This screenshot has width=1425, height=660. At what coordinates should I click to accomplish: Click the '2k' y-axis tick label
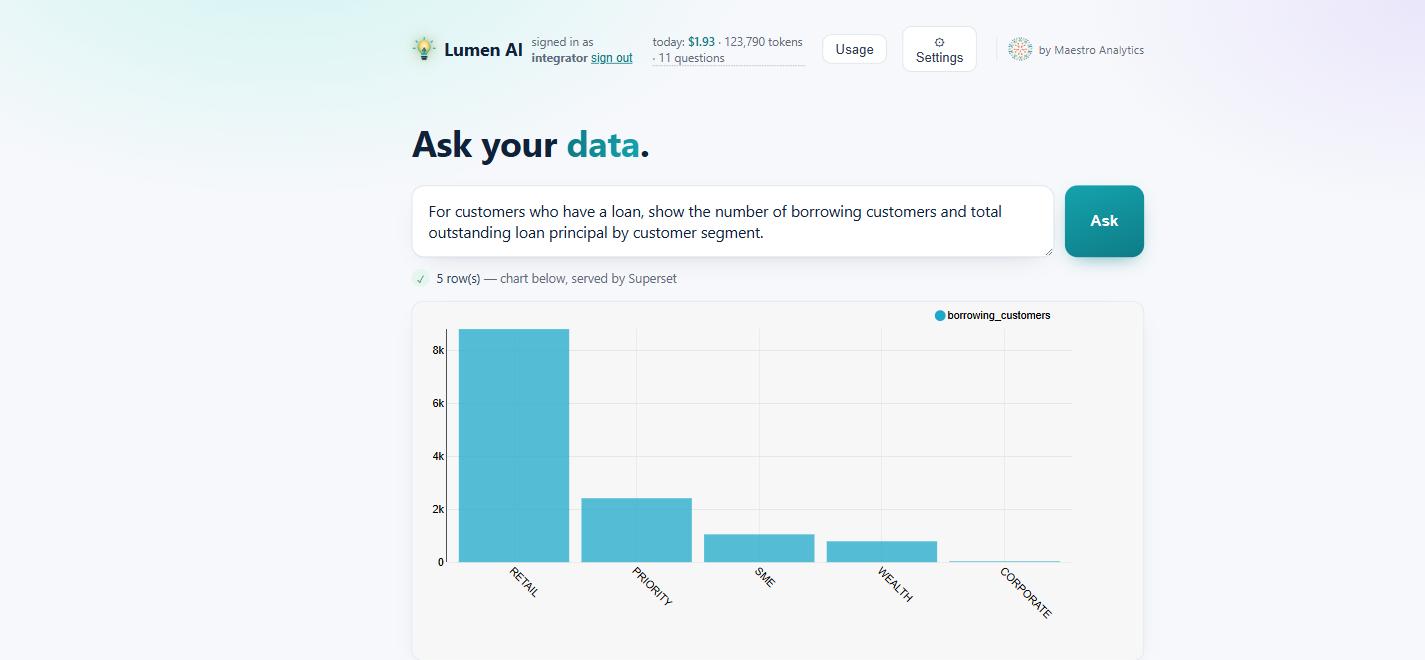[x=438, y=509]
